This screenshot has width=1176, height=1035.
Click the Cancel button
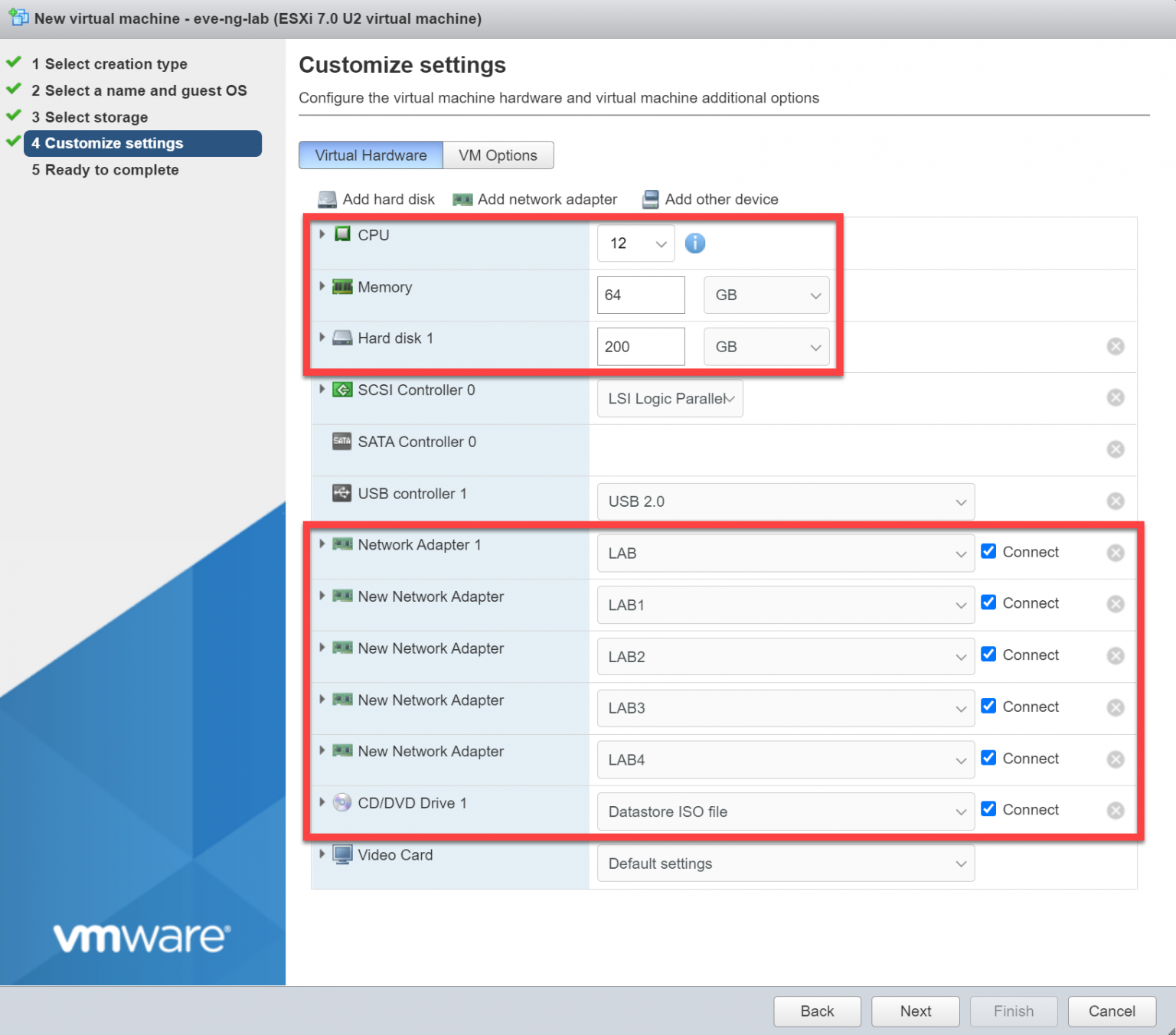click(x=1112, y=1011)
